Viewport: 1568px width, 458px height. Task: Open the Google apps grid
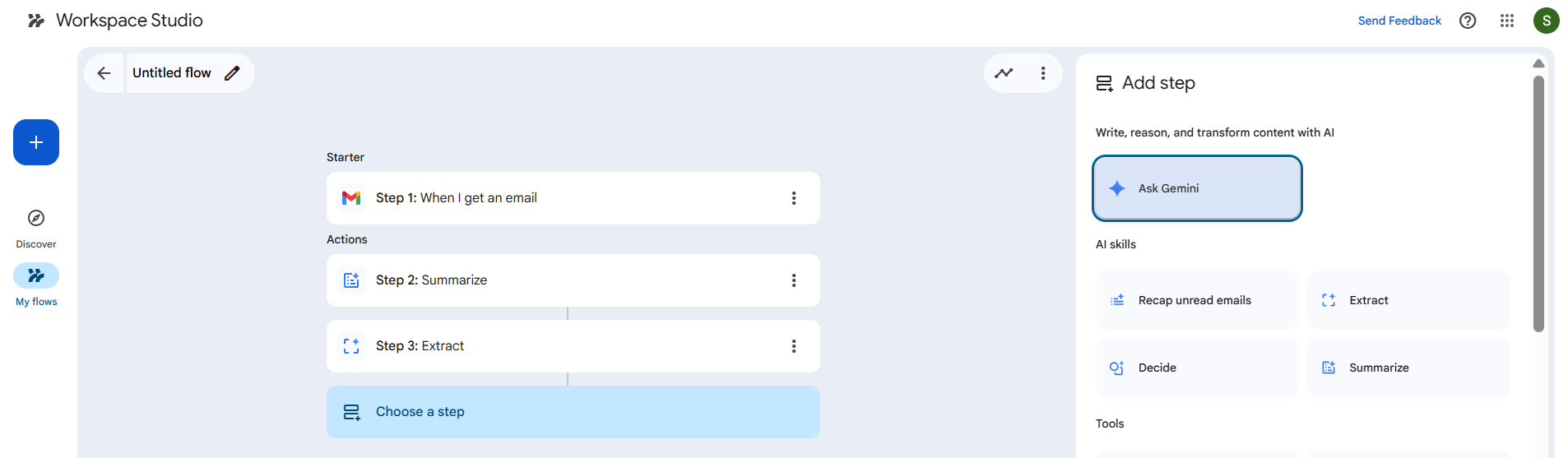click(1506, 21)
